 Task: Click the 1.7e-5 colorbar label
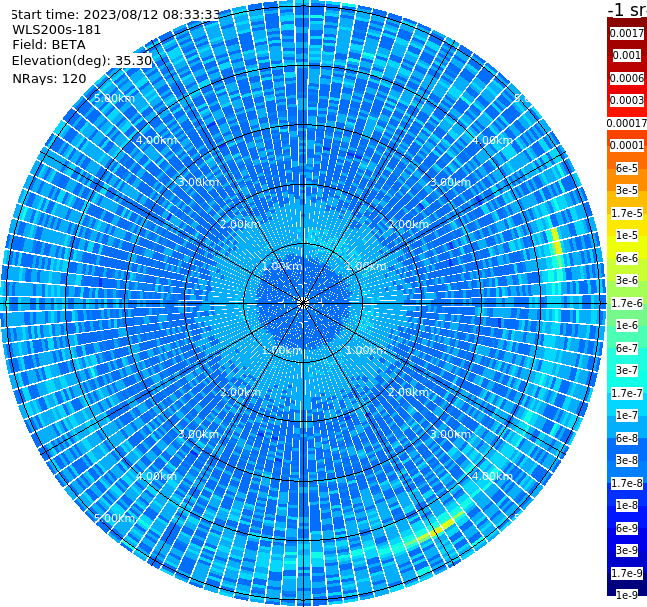[x=627, y=213]
